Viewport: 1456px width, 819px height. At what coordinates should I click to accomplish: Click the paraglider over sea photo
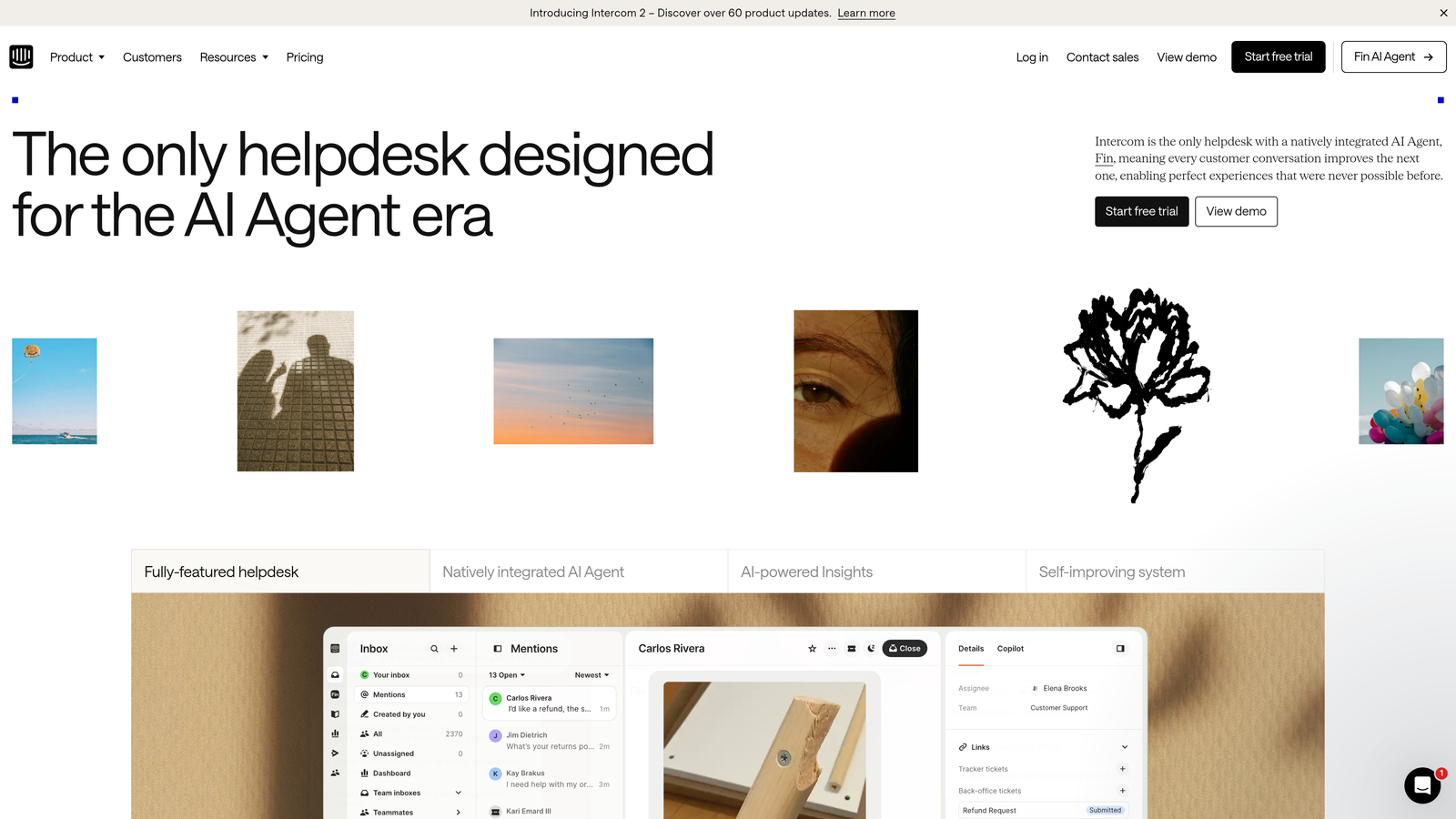(x=55, y=391)
